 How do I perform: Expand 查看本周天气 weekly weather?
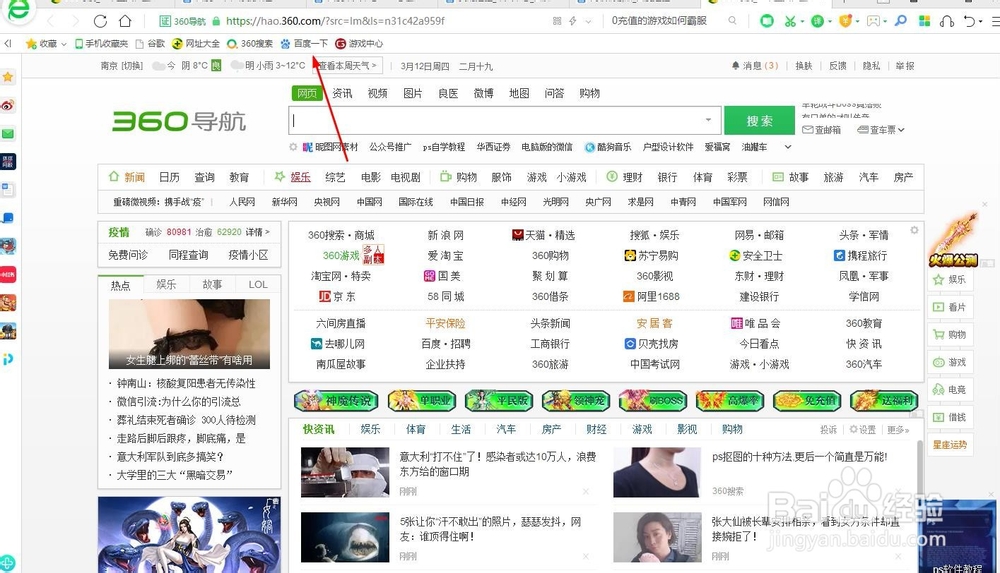(x=348, y=66)
